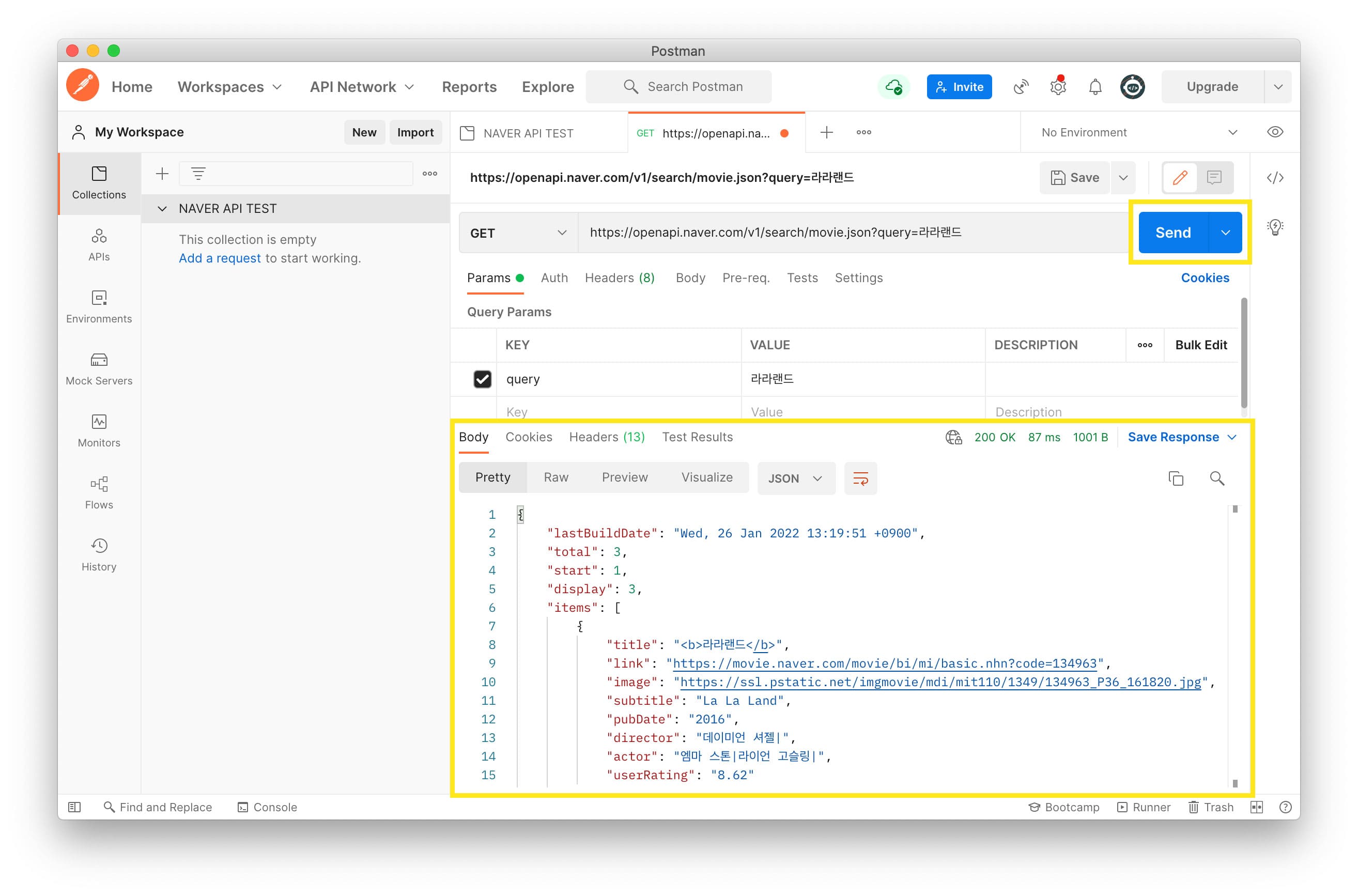Open settings gear in header
The height and width of the screenshot is (896, 1358).
coord(1057,87)
